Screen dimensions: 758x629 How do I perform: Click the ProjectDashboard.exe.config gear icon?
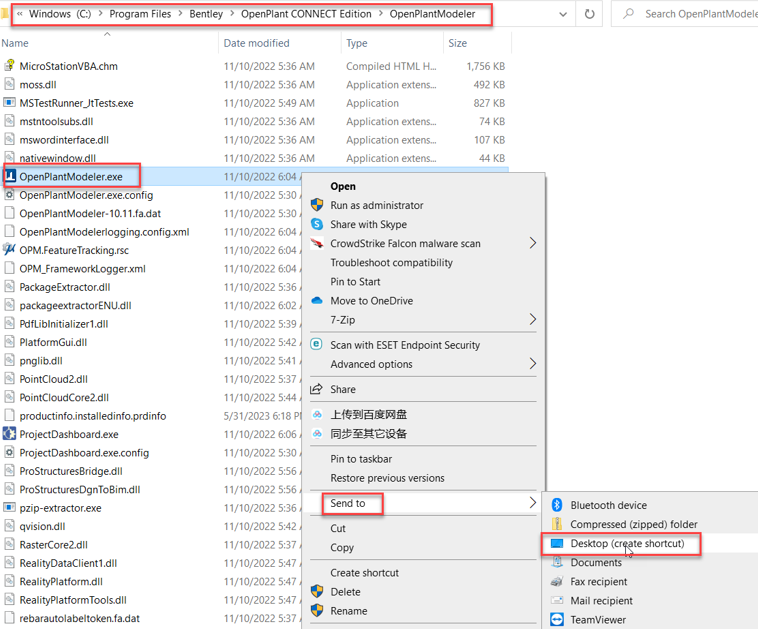pyautogui.click(x=9, y=452)
